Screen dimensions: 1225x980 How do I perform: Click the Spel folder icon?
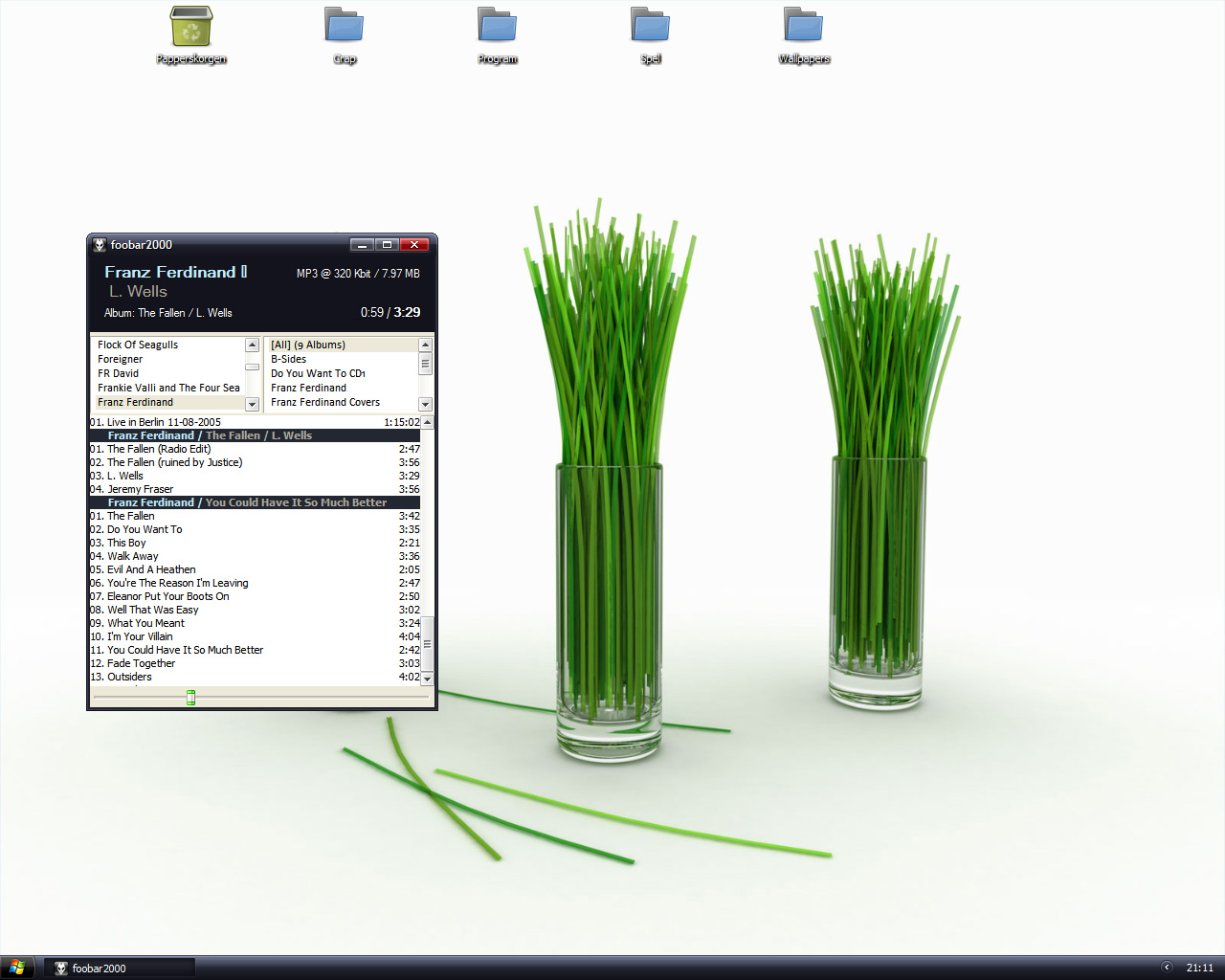pyautogui.click(x=651, y=27)
